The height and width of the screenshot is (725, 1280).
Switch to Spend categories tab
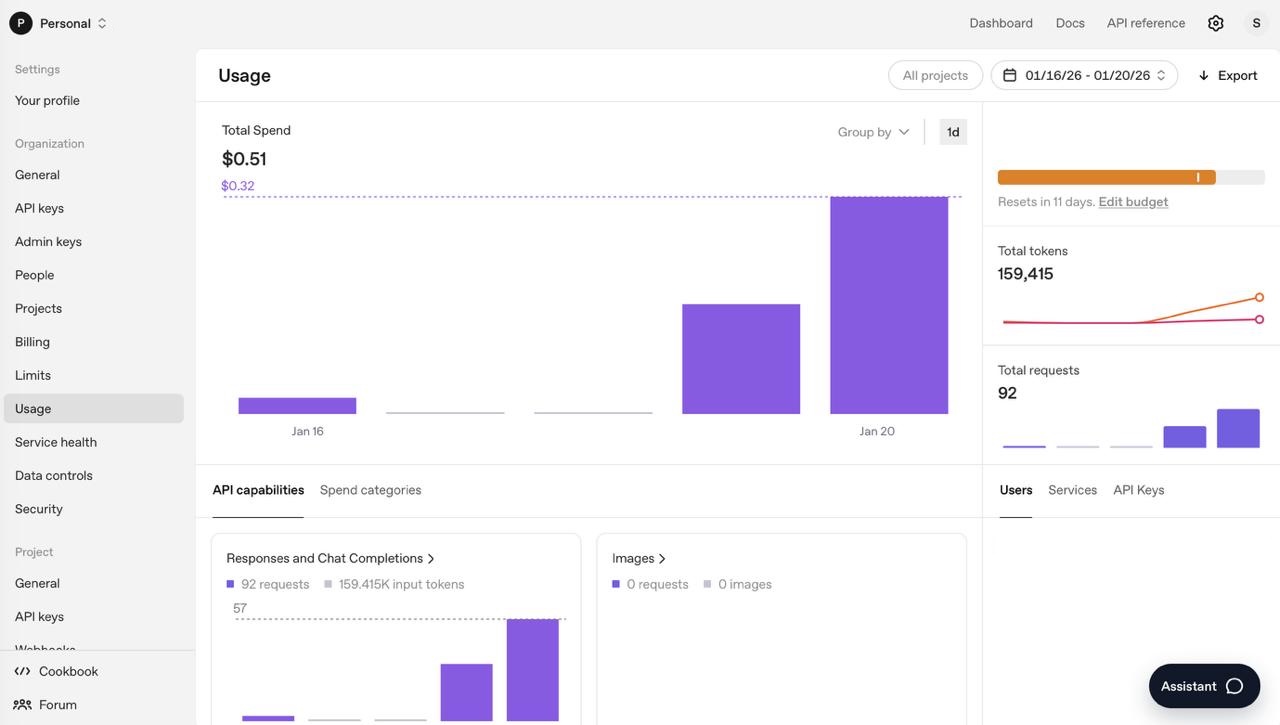[370, 490]
